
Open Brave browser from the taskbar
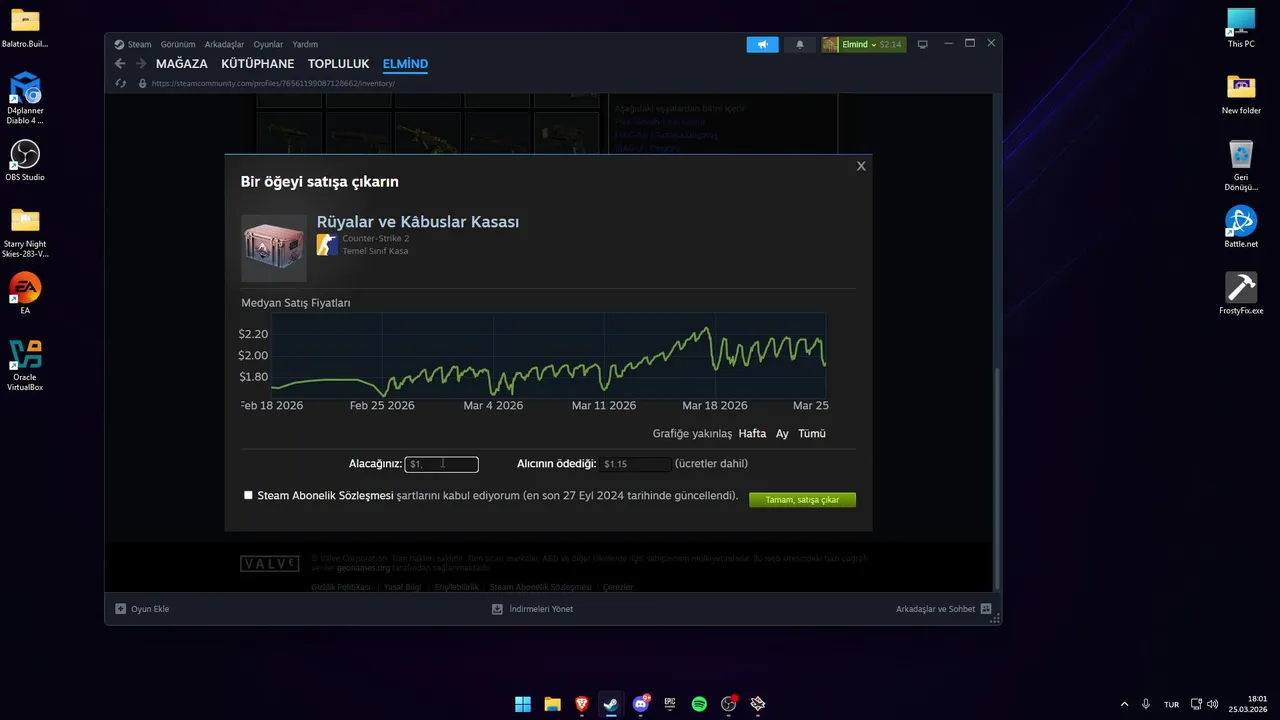coord(582,704)
